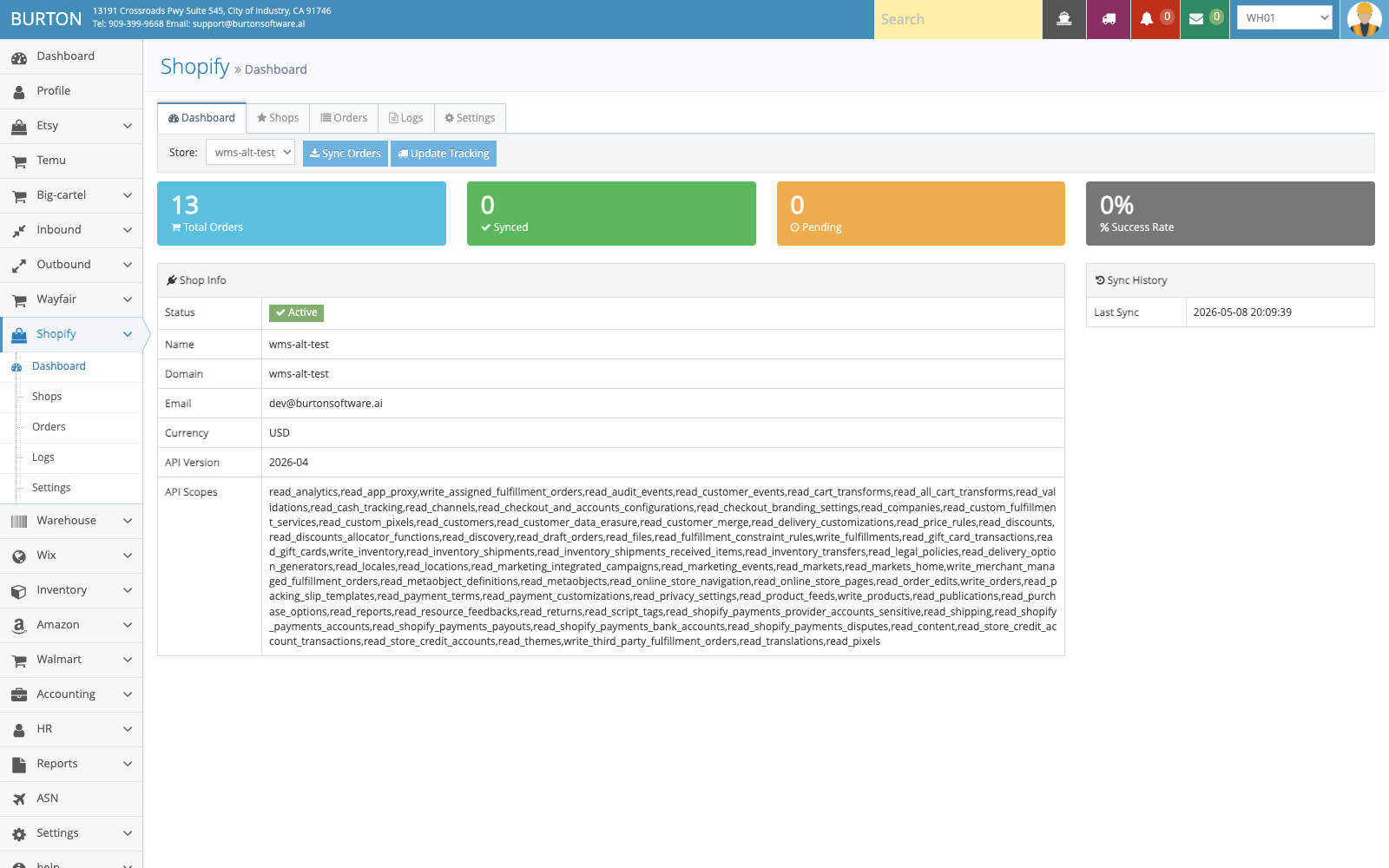Click the ASN airplane icon in sidebar

pyautogui.click(x=19, y=799)
